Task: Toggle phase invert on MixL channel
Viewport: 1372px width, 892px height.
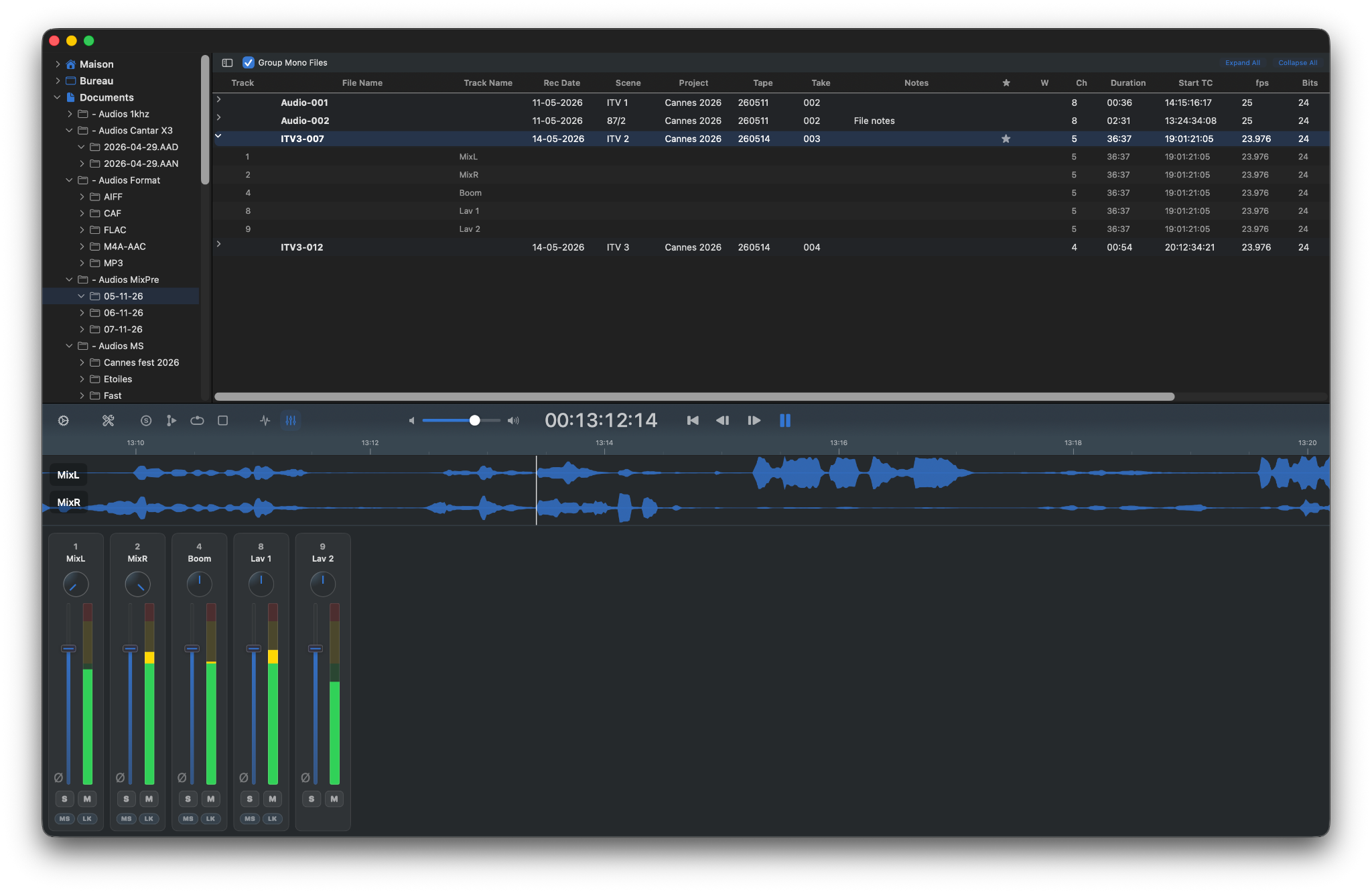Action: pos(58,778)
